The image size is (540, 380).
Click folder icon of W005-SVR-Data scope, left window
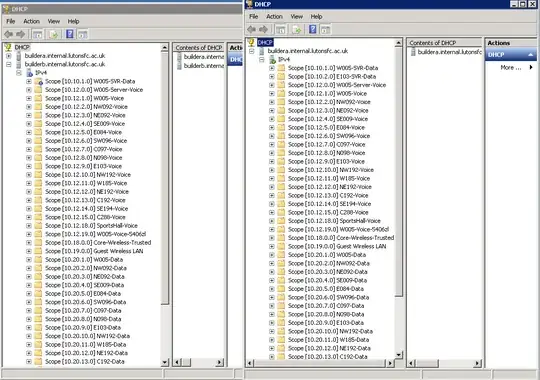tap(38, 81)
